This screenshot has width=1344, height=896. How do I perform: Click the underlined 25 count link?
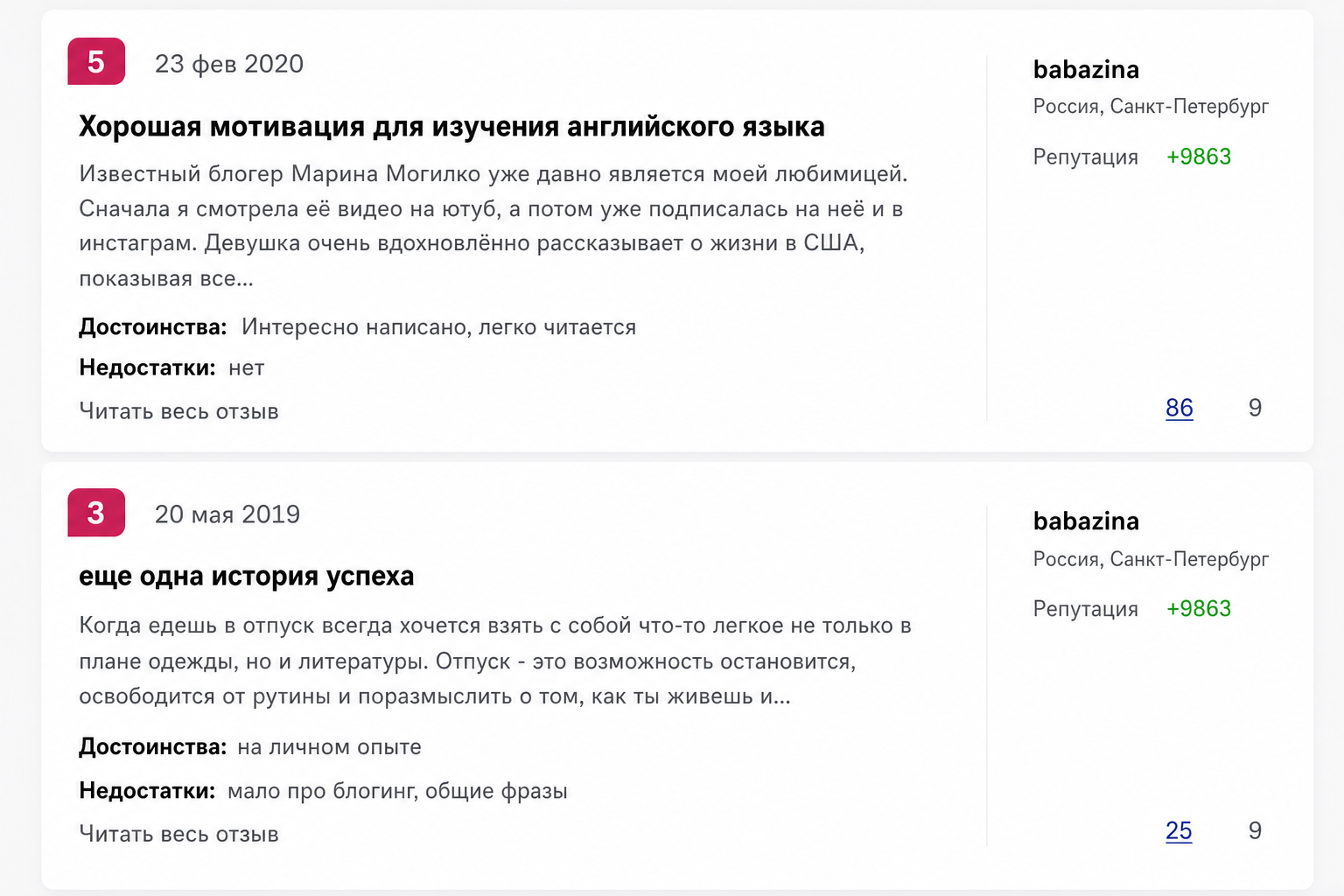(1179, 830)
